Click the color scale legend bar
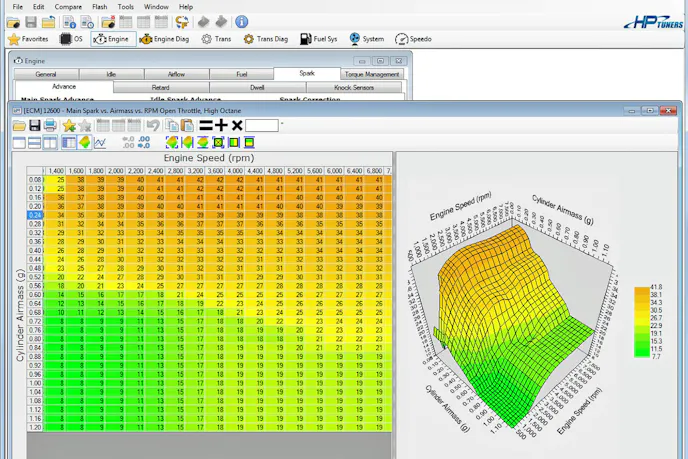This screenshot has width=688, height=459. [641, 322]
